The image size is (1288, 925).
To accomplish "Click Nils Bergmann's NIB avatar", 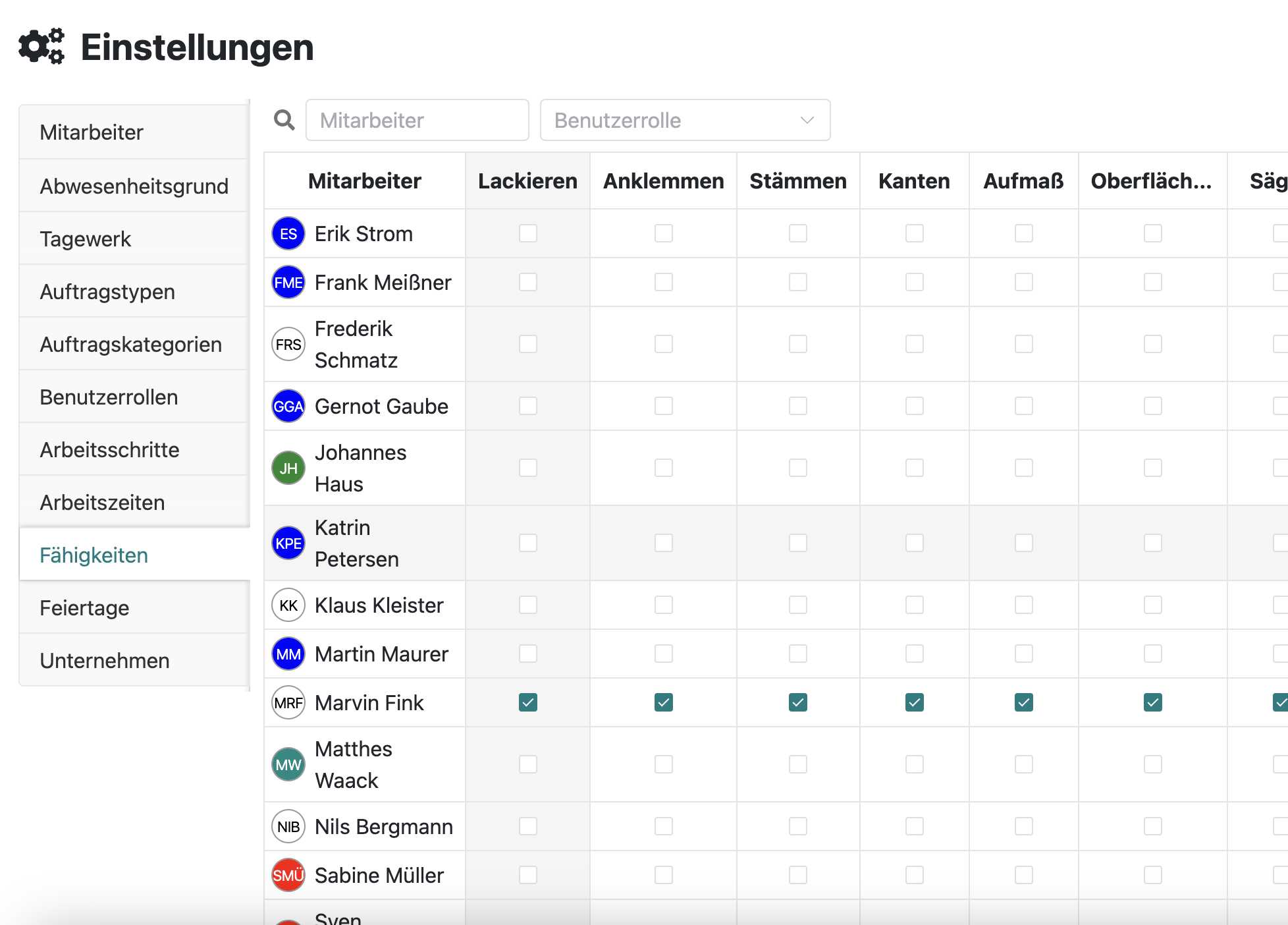I will click(x=288, y=826).
